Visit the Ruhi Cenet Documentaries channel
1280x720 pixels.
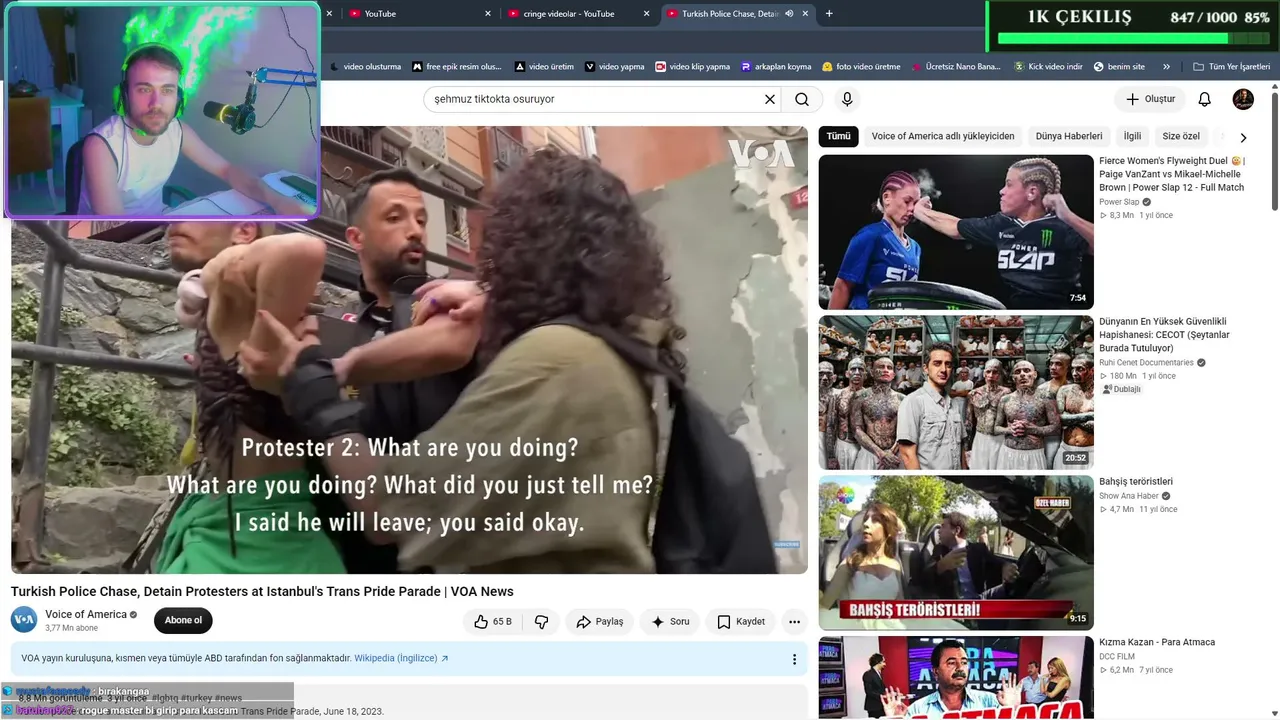1146,363
